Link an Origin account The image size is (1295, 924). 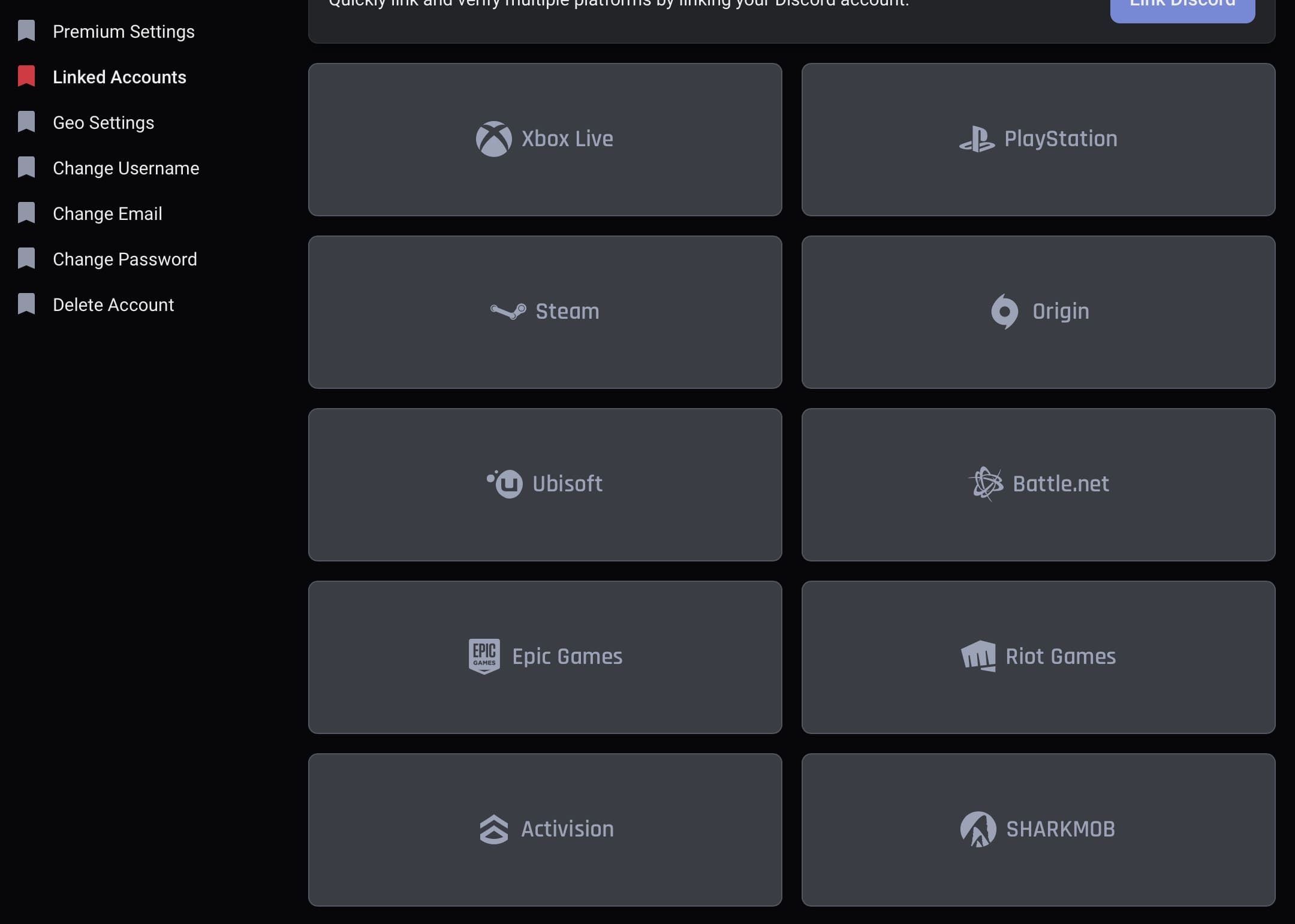(1038, 312)
